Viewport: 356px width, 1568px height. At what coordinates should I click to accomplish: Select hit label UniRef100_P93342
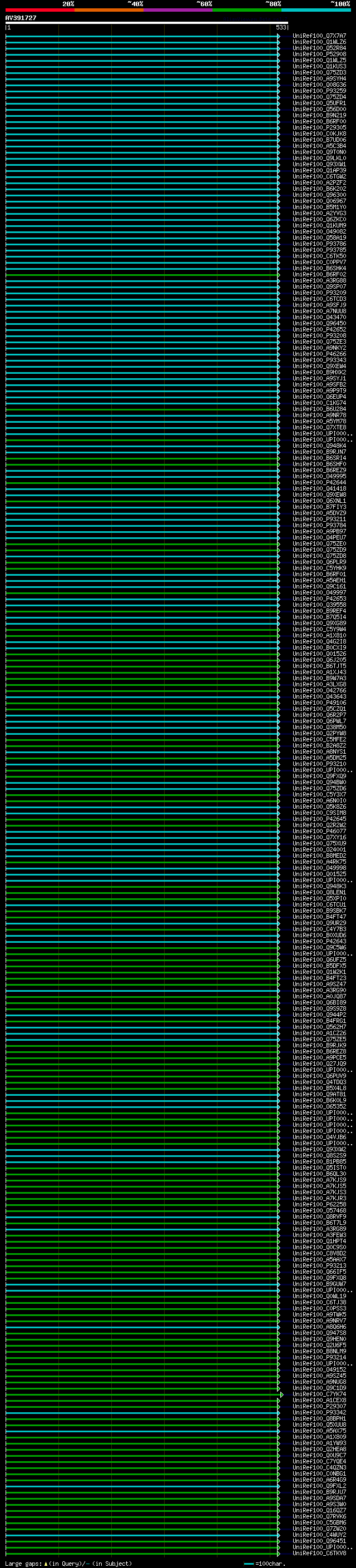coord(319,1412)
